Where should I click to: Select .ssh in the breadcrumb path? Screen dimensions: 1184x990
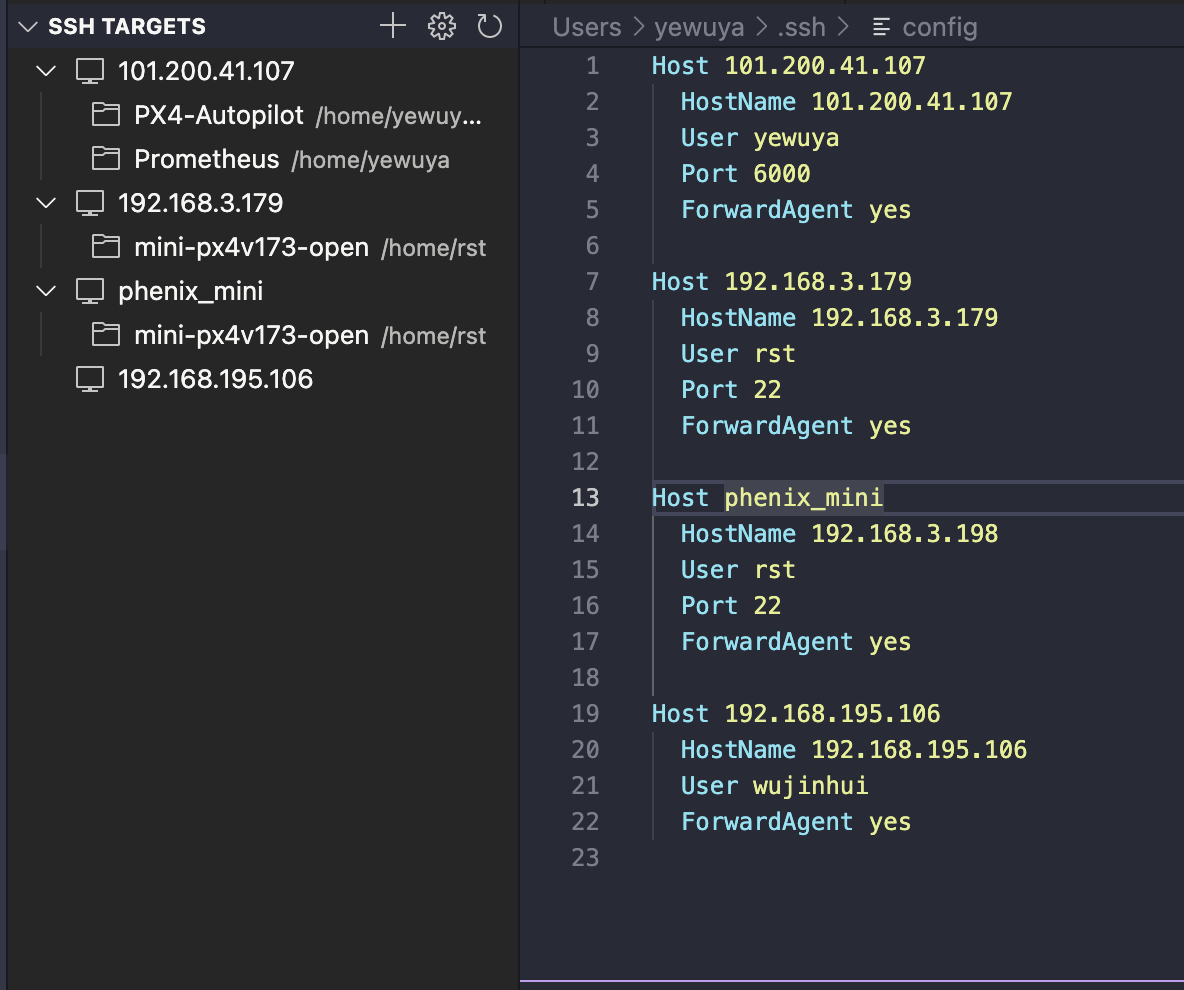pyautogui.click(x=796, y=27)
